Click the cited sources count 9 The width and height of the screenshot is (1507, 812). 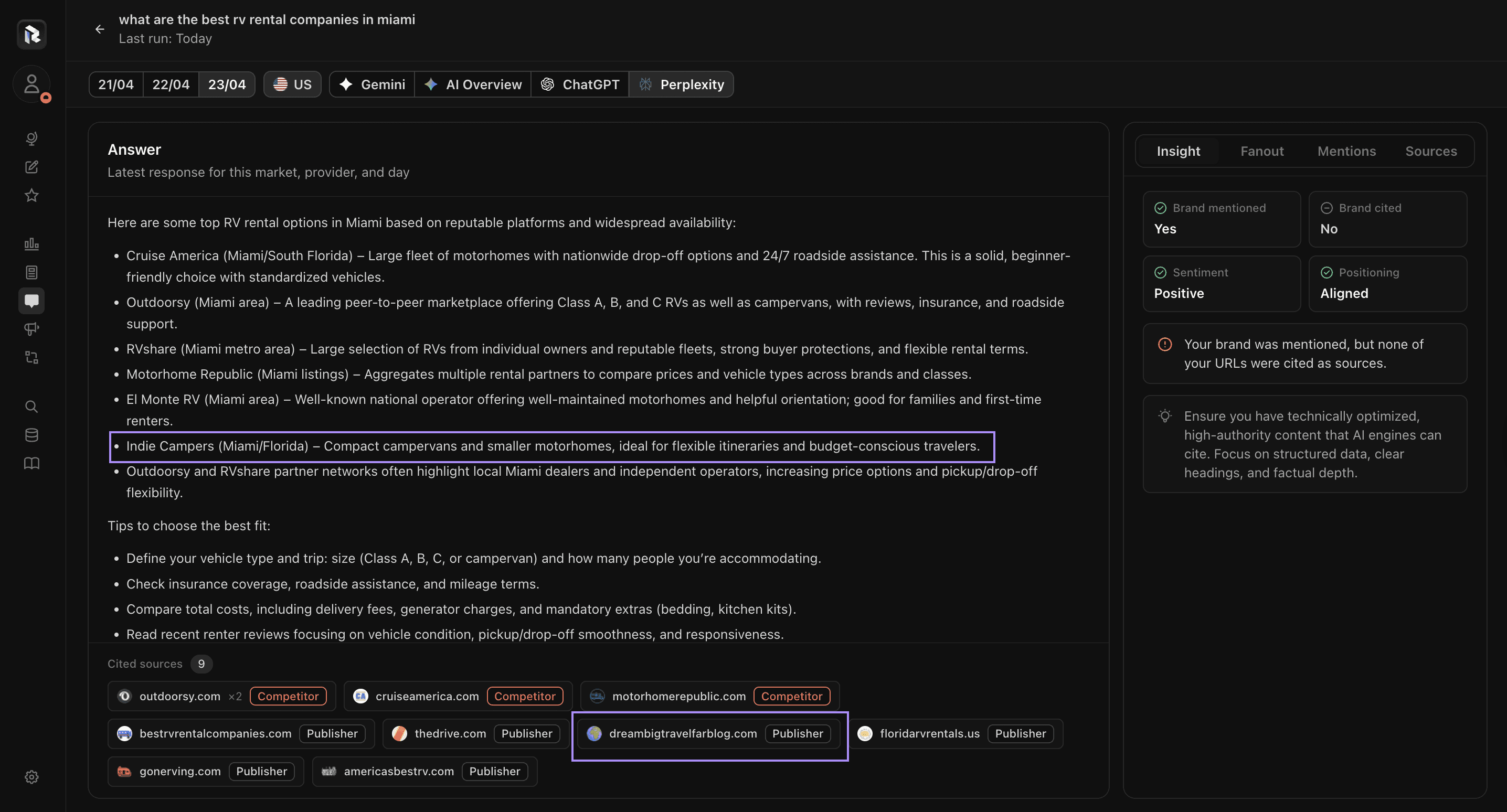pyautogui.click(x=201, y=664)
